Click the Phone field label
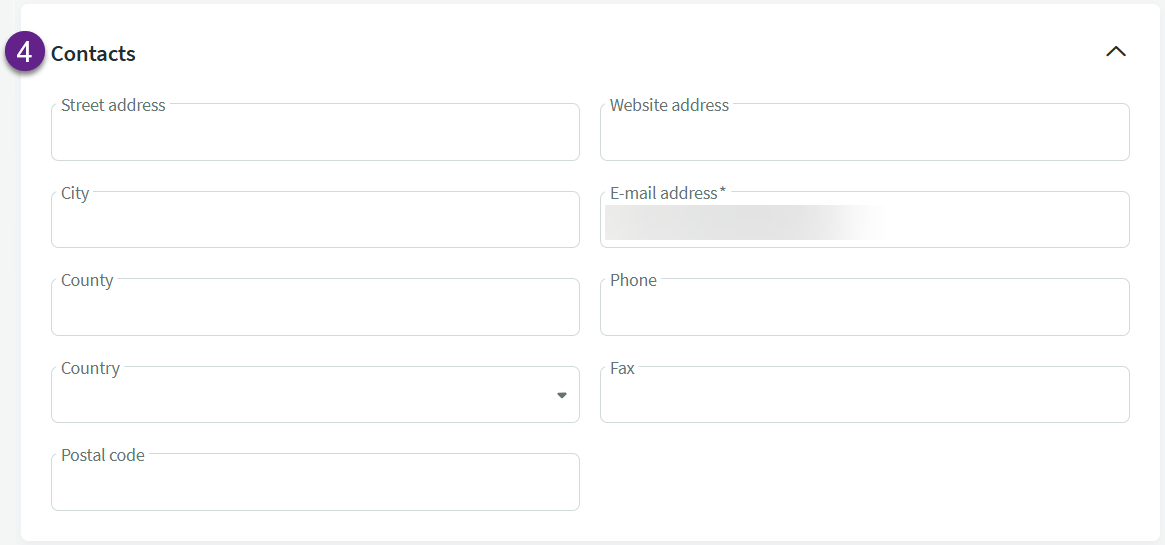 tap(633, 280)
